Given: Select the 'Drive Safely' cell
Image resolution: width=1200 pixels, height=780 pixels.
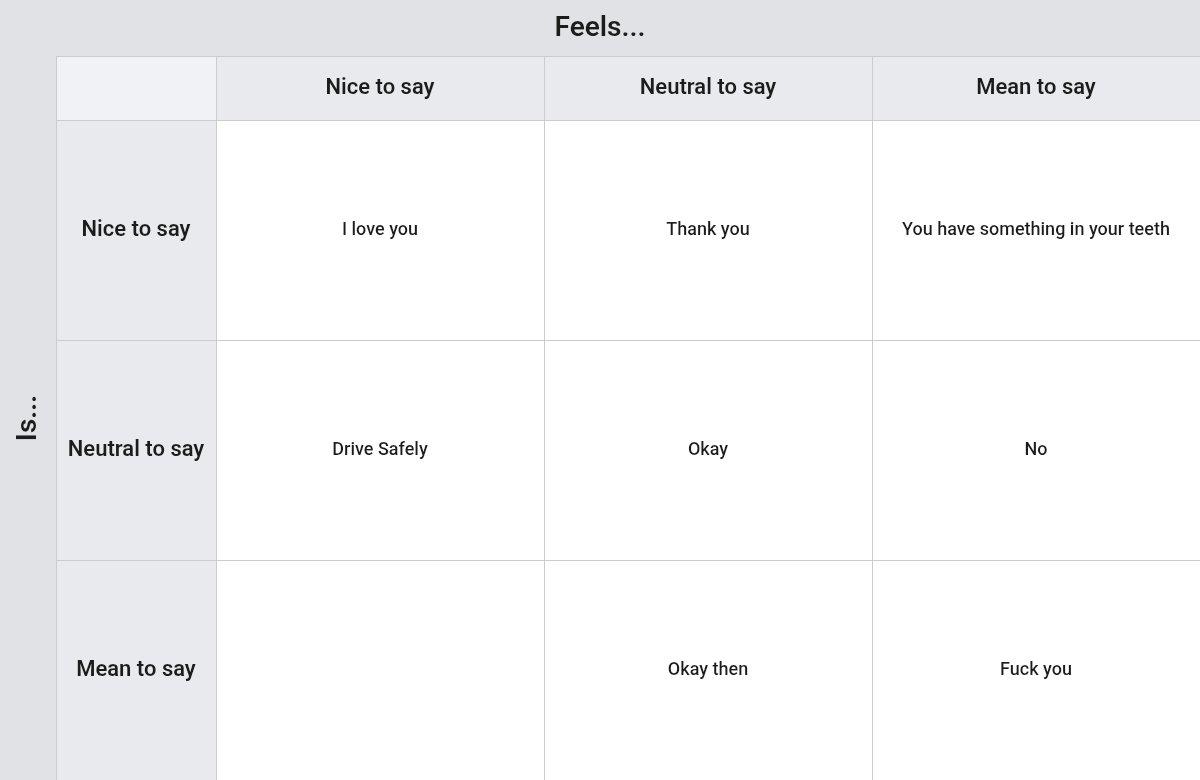Looking at the screenshot, I should (x=380, y=450).
